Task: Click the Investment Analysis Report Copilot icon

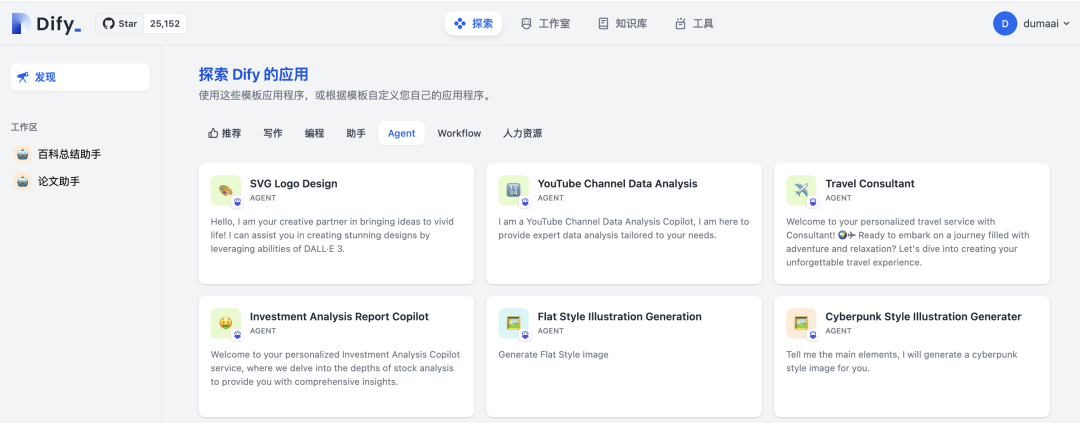Action: pyautogui.click(x=226, y=323)
